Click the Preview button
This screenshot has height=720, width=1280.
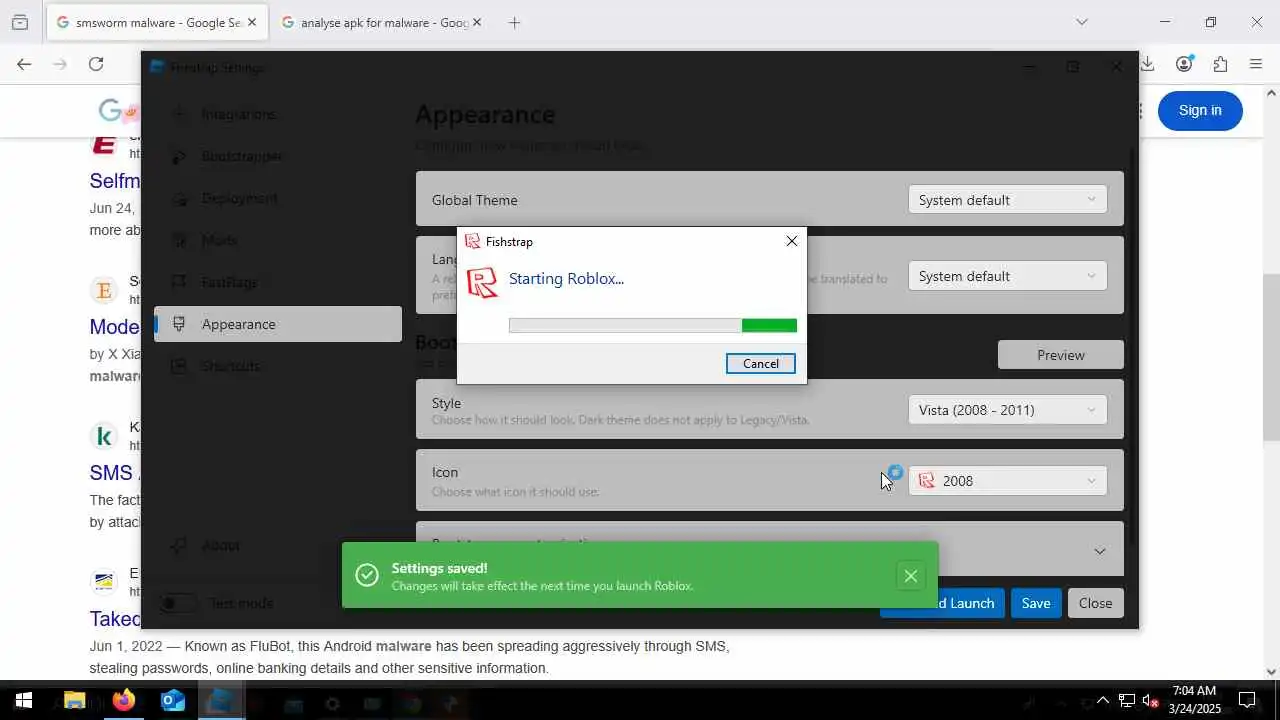[1060, 355]
